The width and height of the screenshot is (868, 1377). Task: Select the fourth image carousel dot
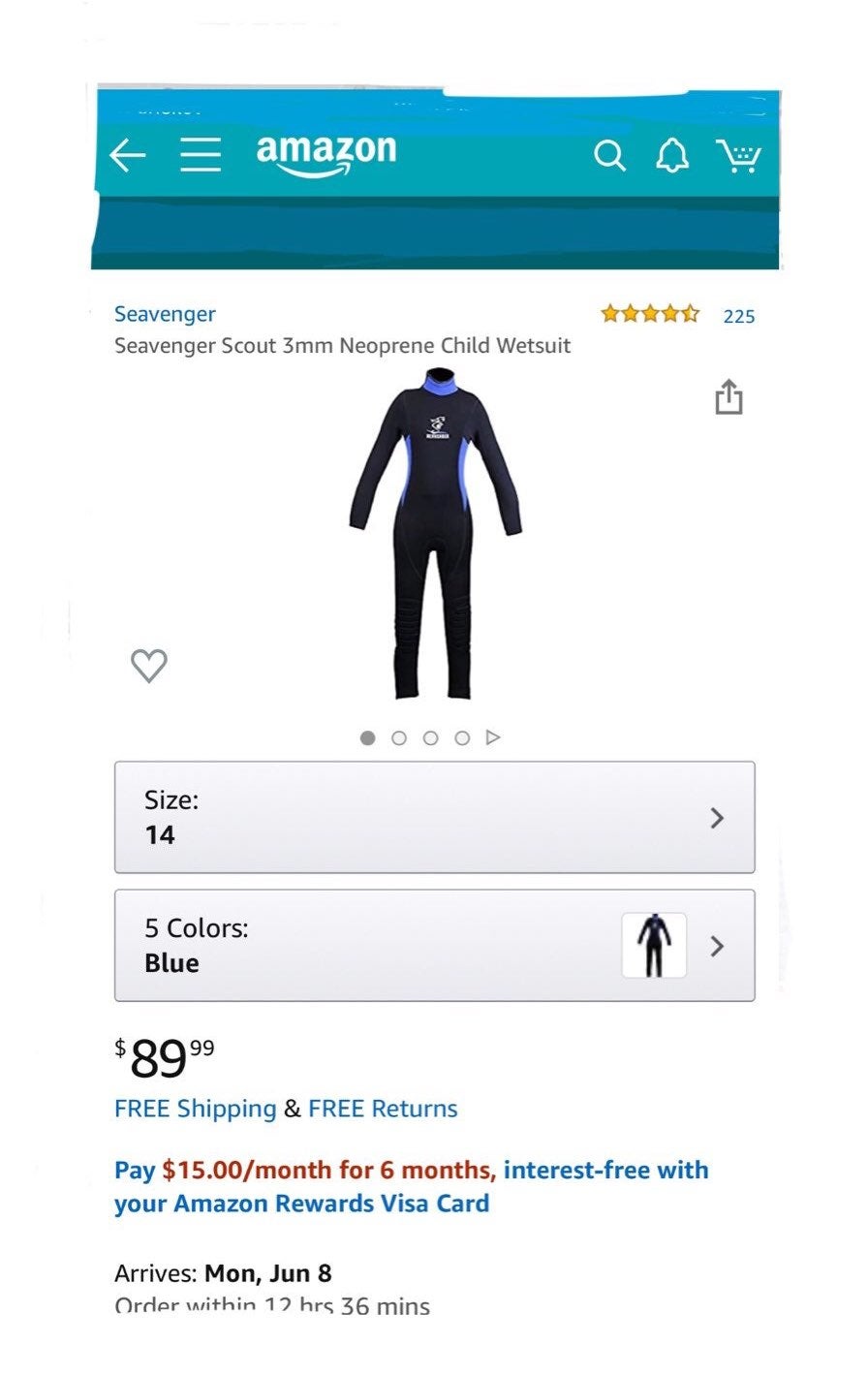[462, 737]
